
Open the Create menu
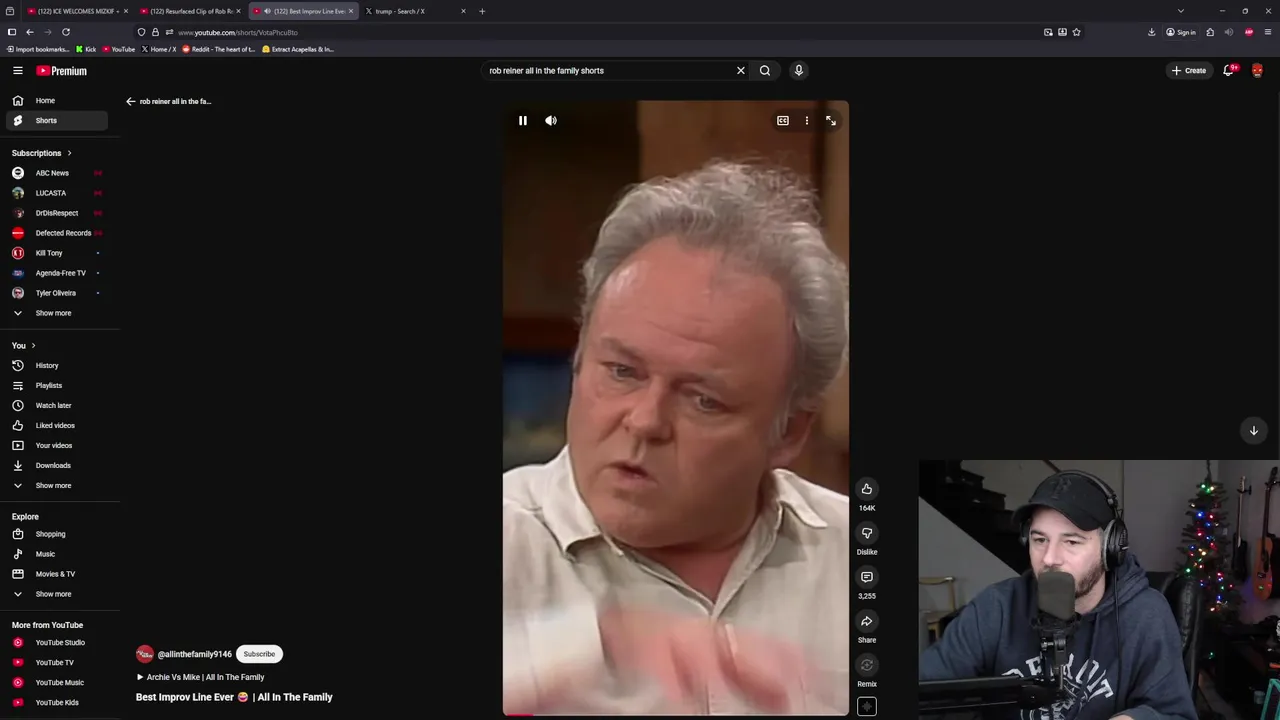(1189, 70)
